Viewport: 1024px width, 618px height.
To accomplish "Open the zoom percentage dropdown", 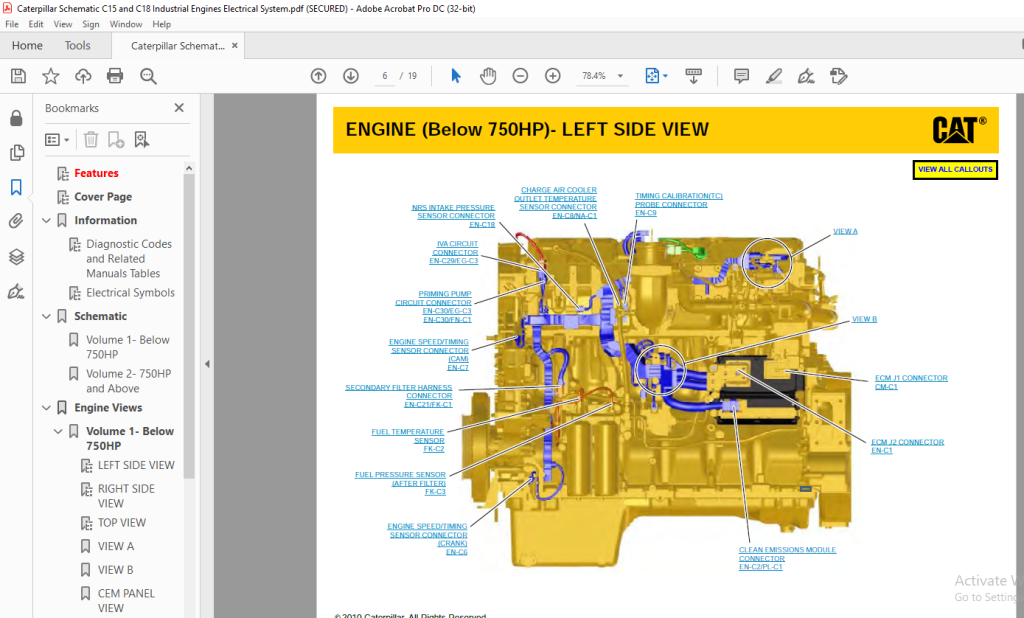I will pos(620,76).
